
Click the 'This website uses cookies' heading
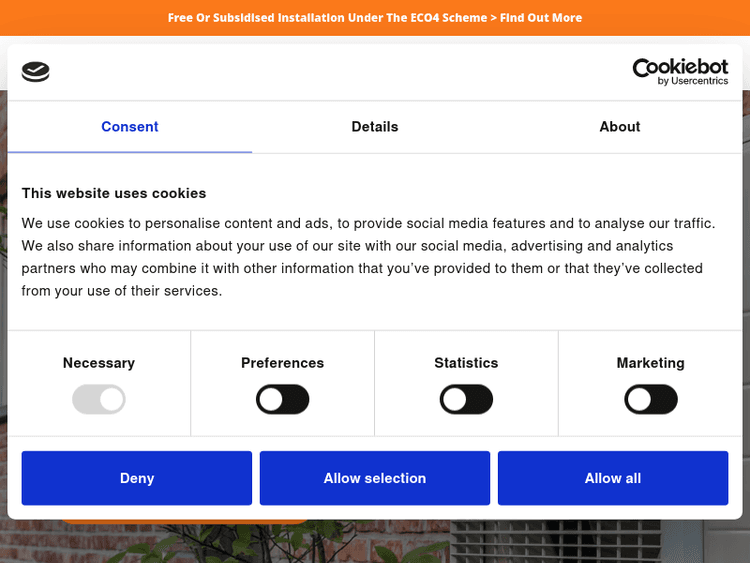[114, 193]
